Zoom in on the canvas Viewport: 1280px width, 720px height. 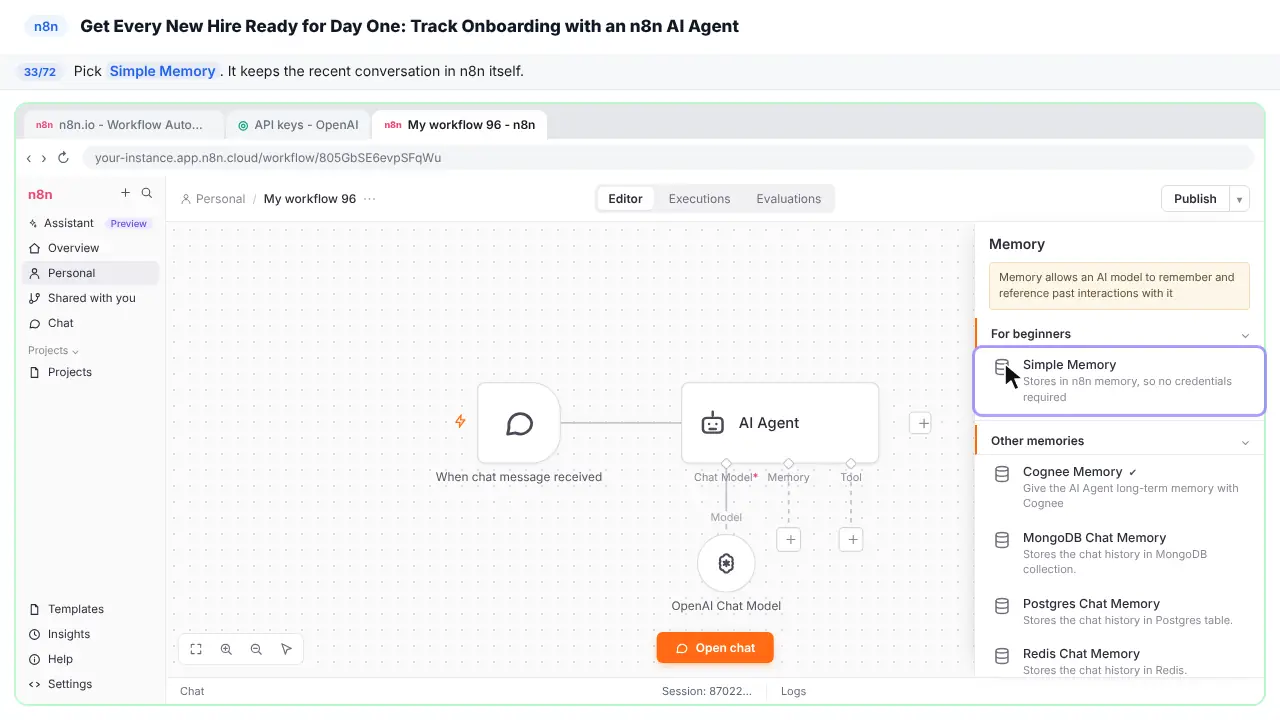tap(226, 649)
